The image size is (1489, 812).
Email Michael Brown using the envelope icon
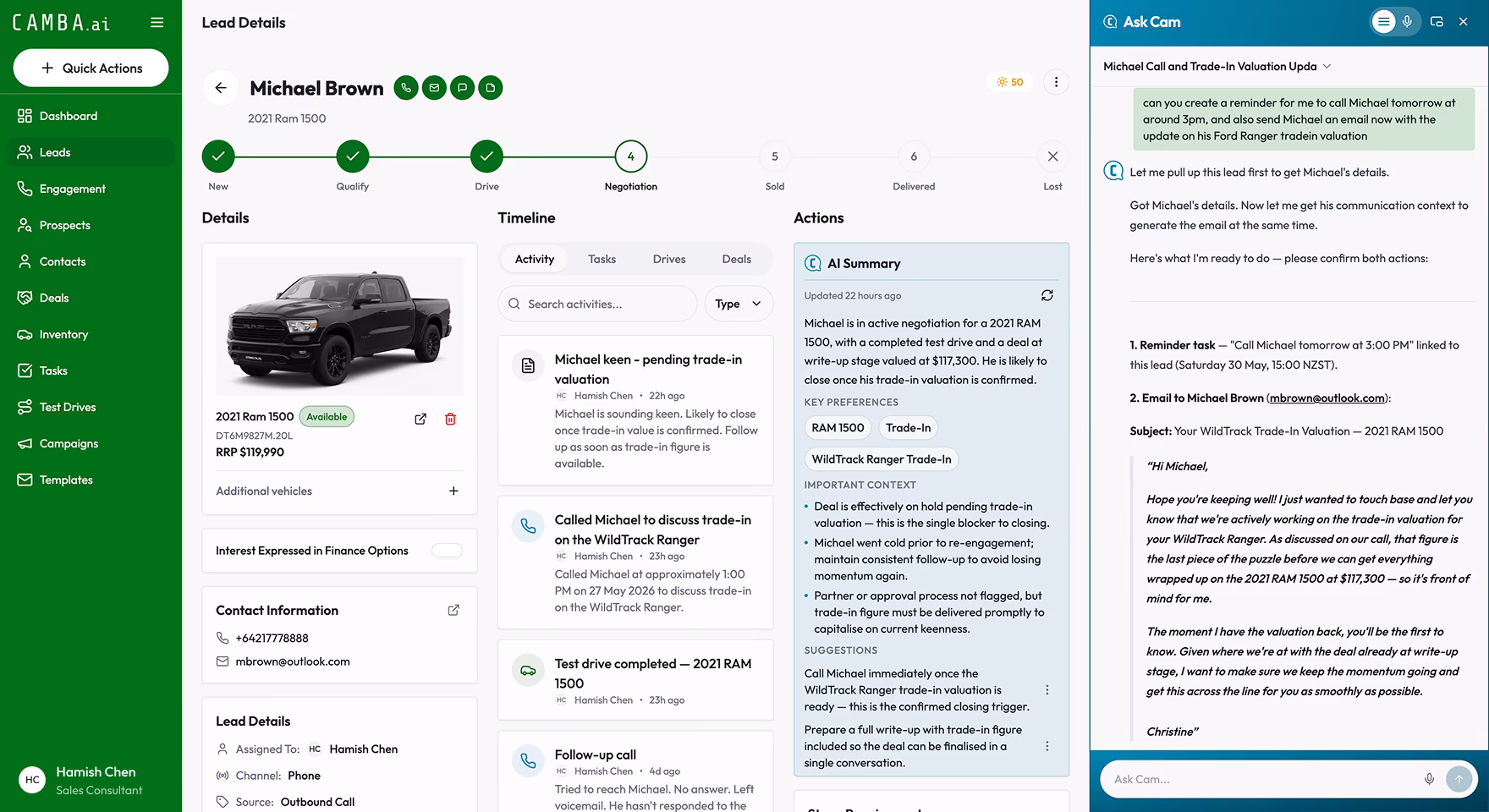click(434, 88)
